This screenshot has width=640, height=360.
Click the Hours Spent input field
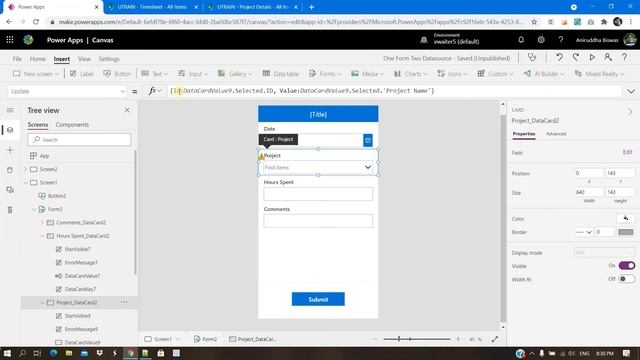[318, 194]
